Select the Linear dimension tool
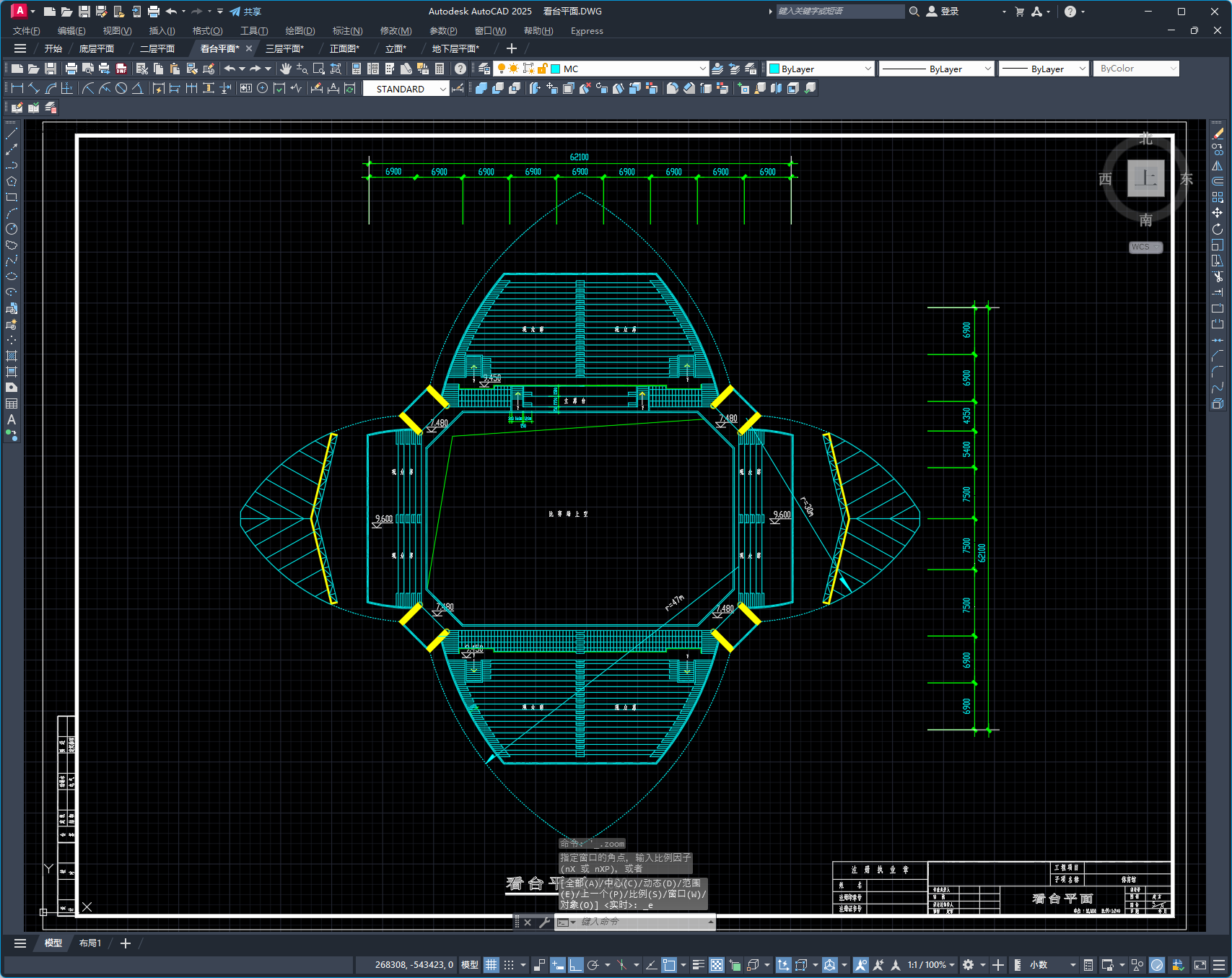1232x978 pixels. [17, 88]
